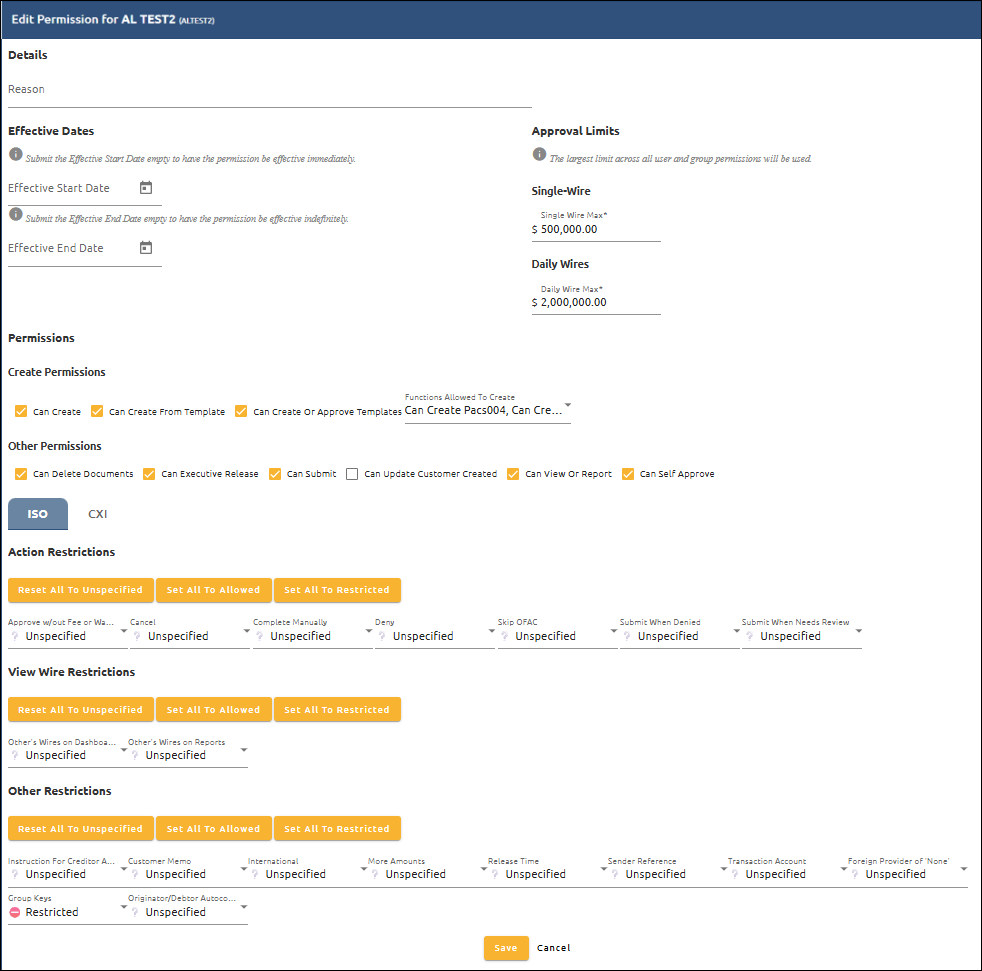This screenshot has height=971, width=982.
Task: Select the ISO tab
Action: click(37, 513)
